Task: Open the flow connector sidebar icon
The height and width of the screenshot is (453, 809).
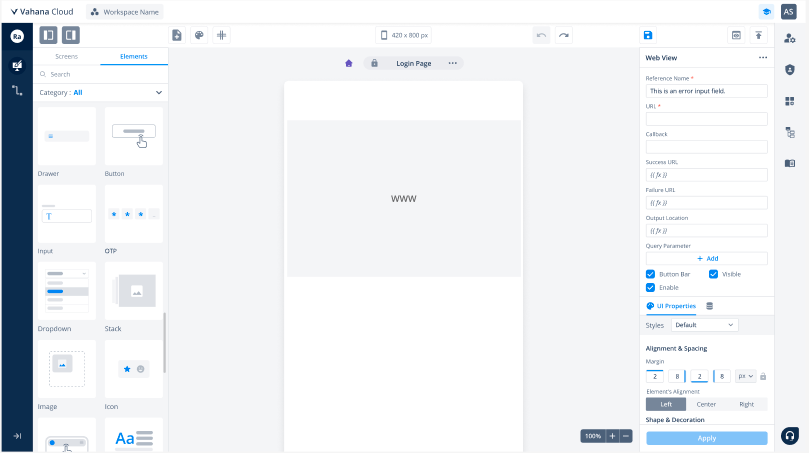Action: pos(17,91)
